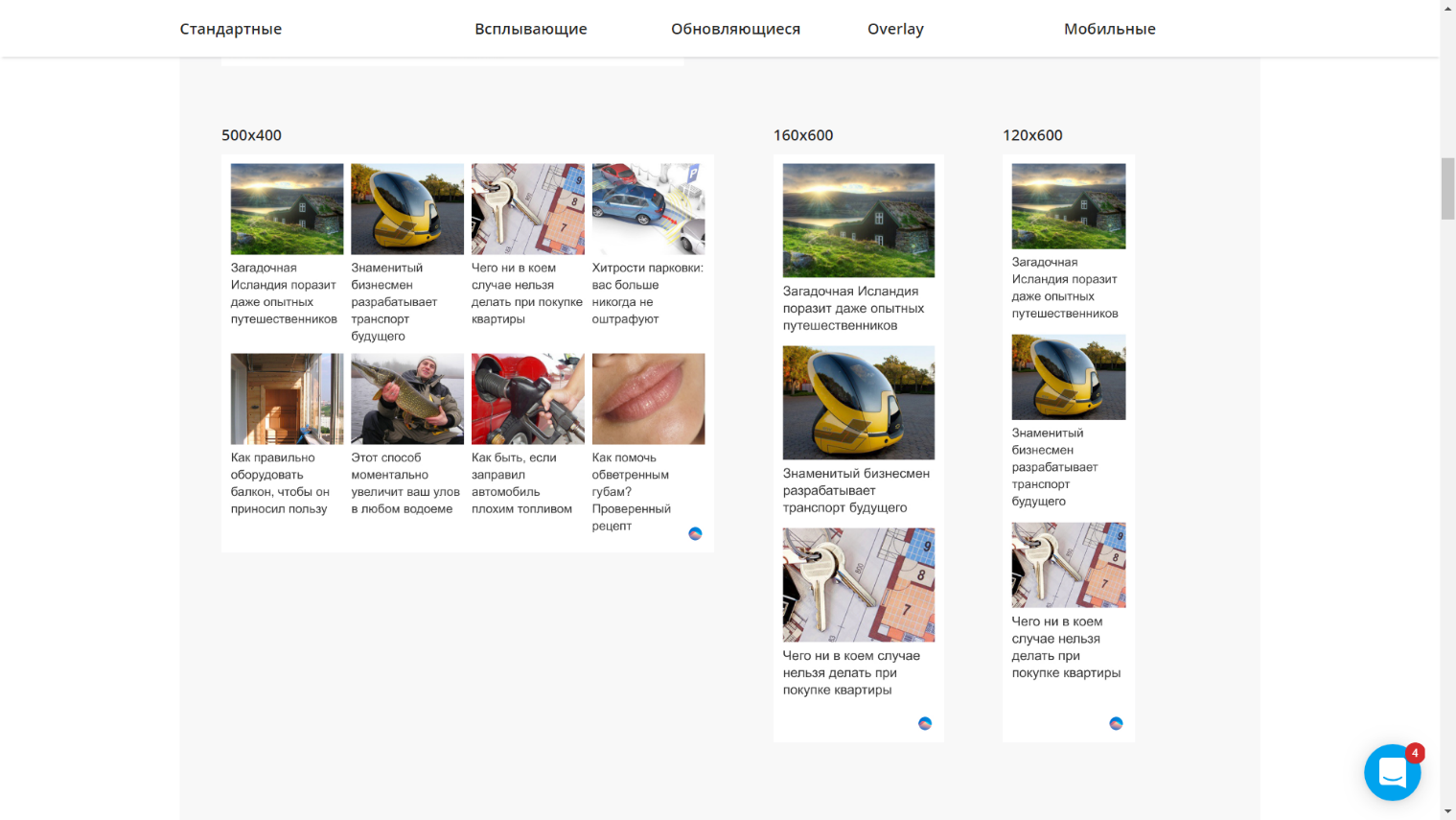Open balcony interior thumbnail
Viewport: 1456px width, 820px height.
pos(287,399)
